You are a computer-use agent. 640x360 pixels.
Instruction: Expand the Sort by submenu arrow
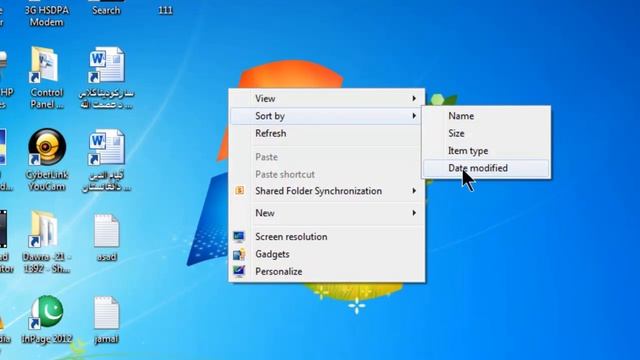point(414,116)
